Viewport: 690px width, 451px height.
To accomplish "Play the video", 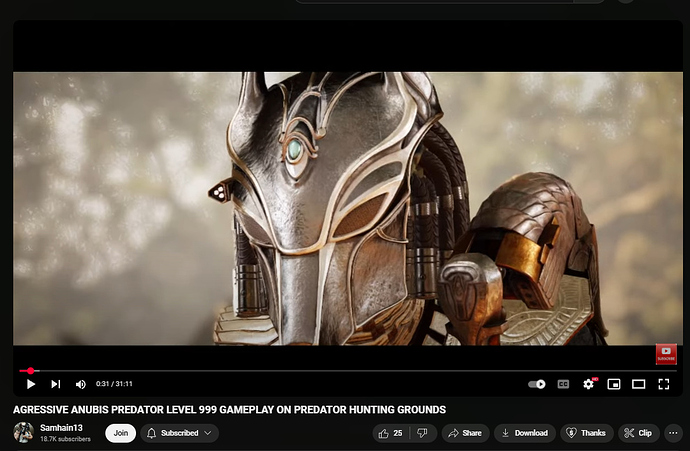I will coord(30,384).
